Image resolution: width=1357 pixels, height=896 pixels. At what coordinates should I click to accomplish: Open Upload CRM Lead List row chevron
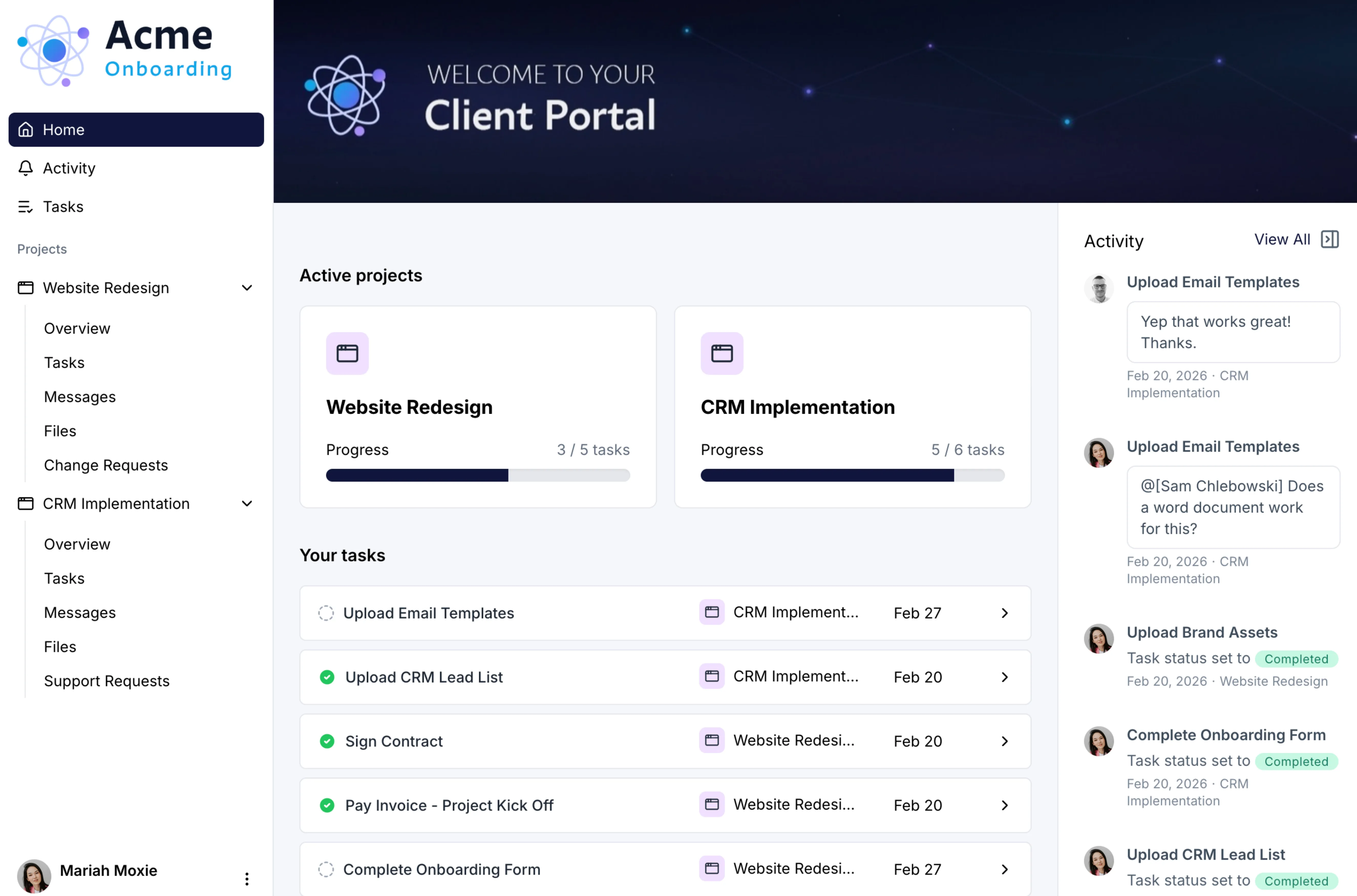pos(1004,677)
